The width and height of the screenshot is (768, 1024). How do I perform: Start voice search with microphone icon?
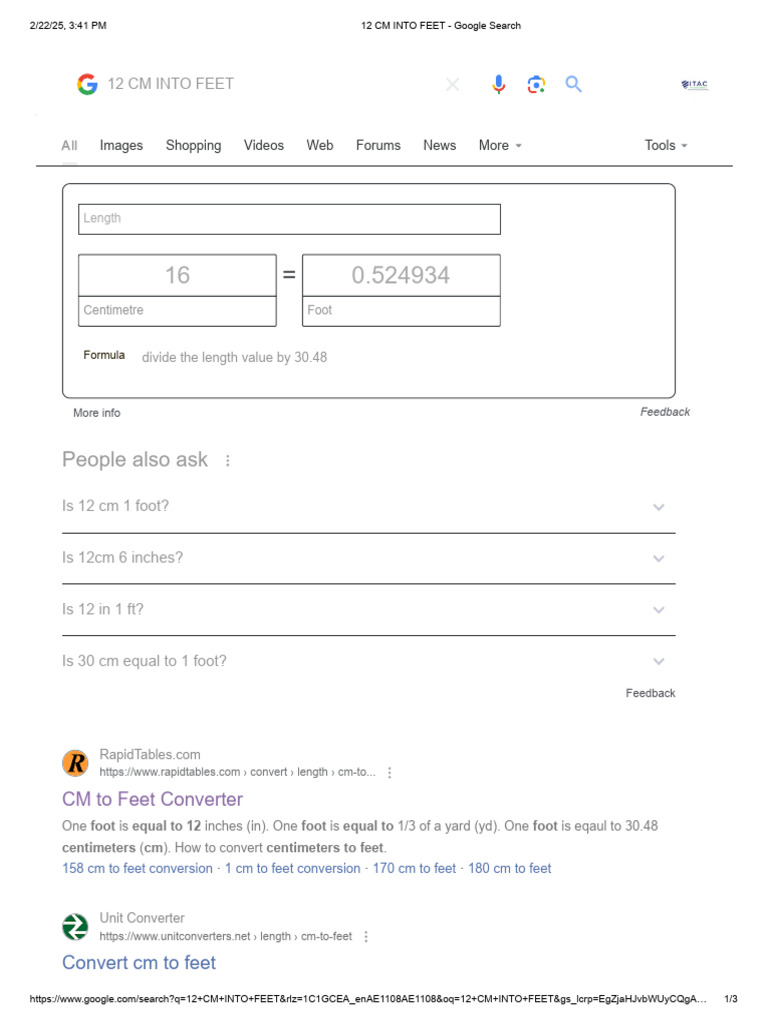pyautogui.click(x=499, y=85)
